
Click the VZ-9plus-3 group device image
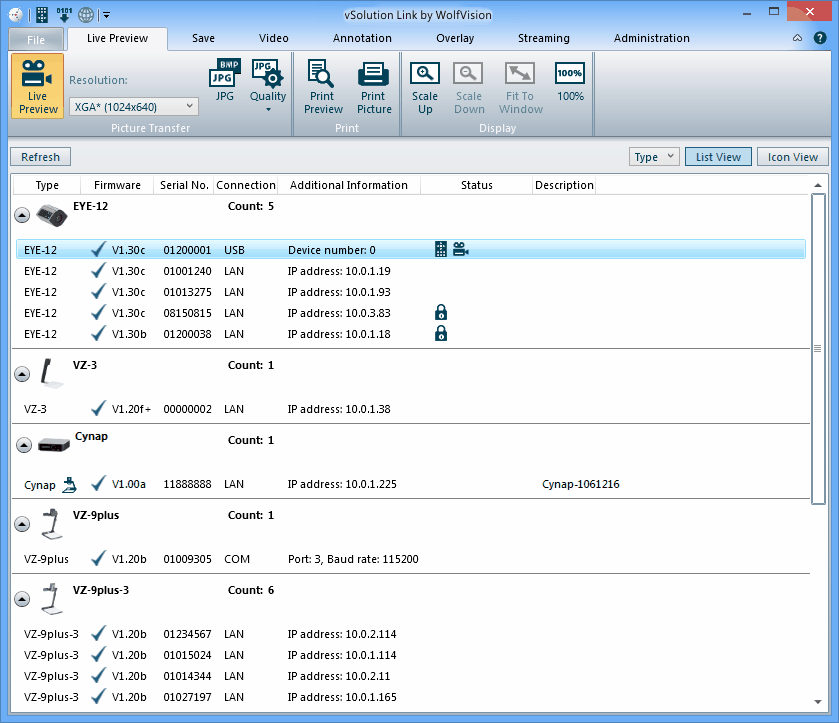tap(51, 598)
